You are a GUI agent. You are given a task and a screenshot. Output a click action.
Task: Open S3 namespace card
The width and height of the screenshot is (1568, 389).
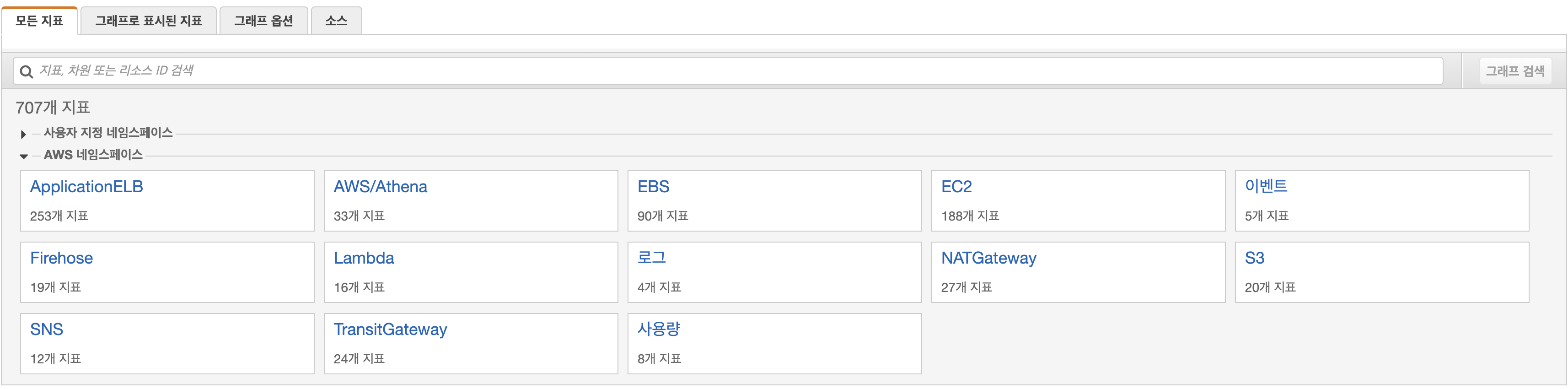point(1382,272)
